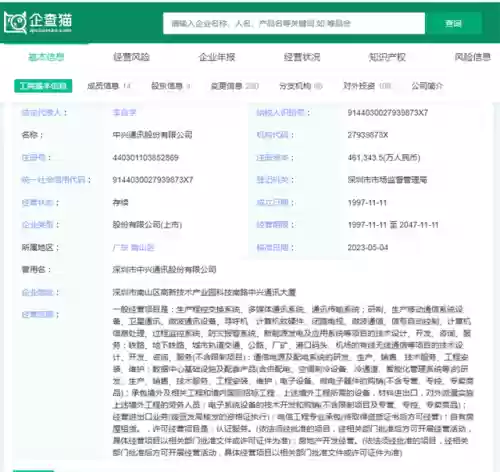The image size is (500, 472).
Task: Click approval date 2023-05-04
Action: tap(368, 247)
